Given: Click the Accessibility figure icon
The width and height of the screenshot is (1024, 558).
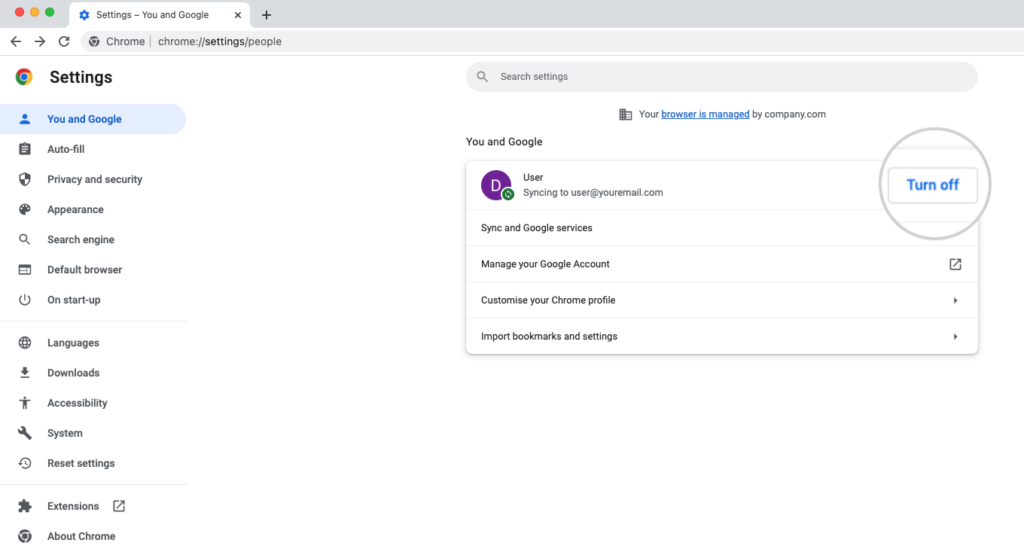Looking at the screenshot, I should coord(24,402).
